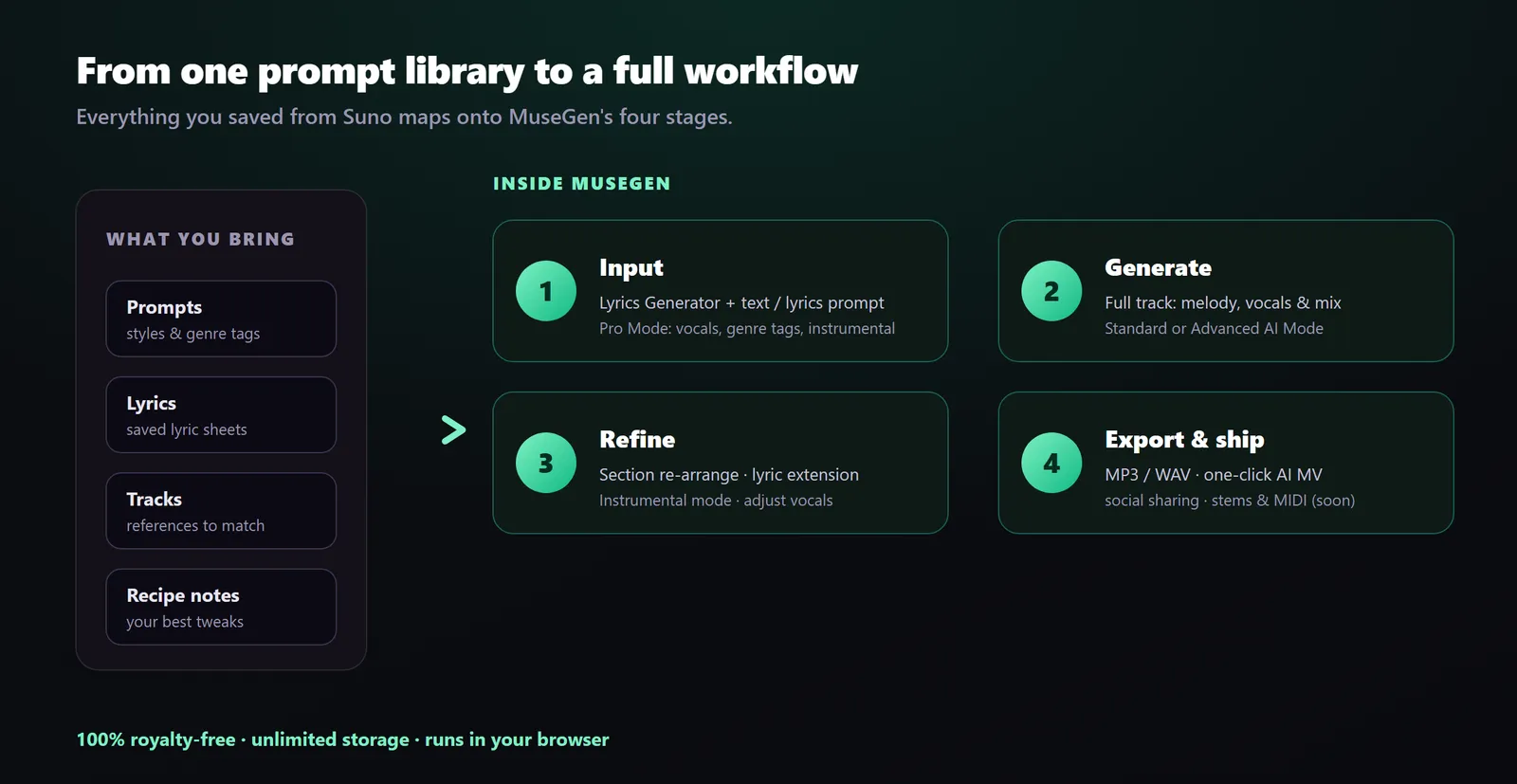Select the Recipe notes card

tap(221, 607)
